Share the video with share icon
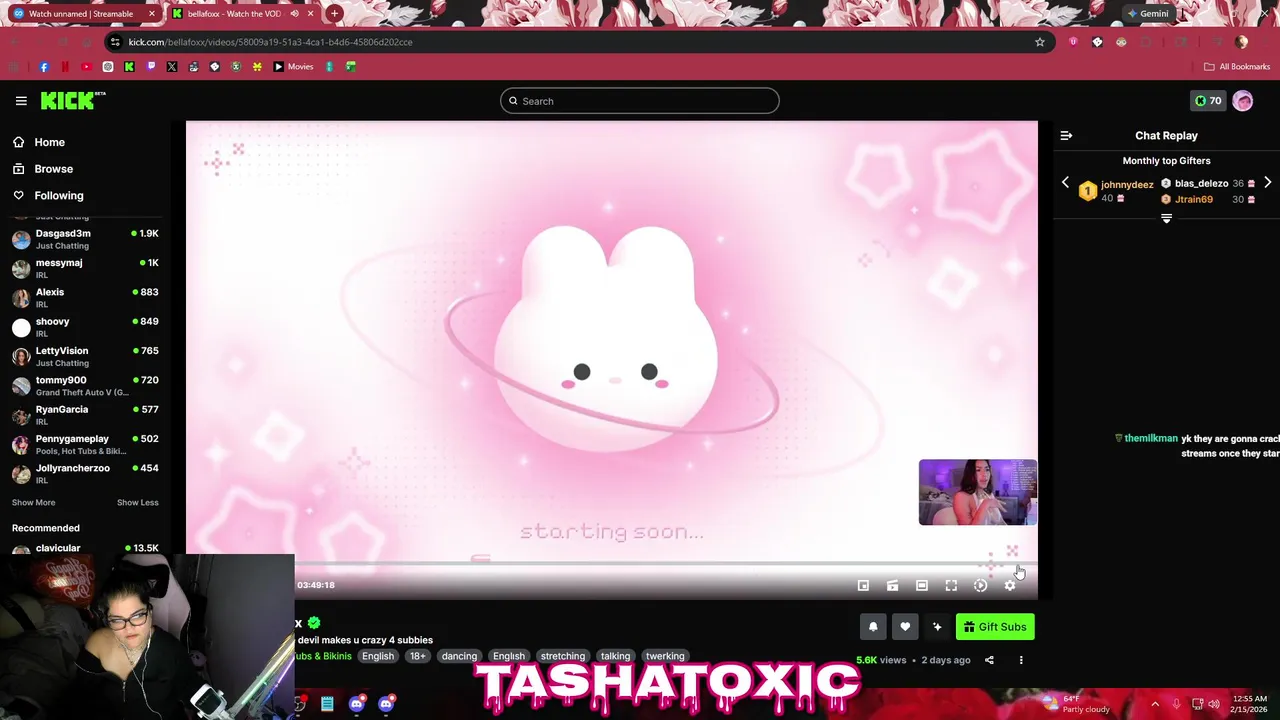The height and width of the screenshot is (720, 1280). click(989, 660)
